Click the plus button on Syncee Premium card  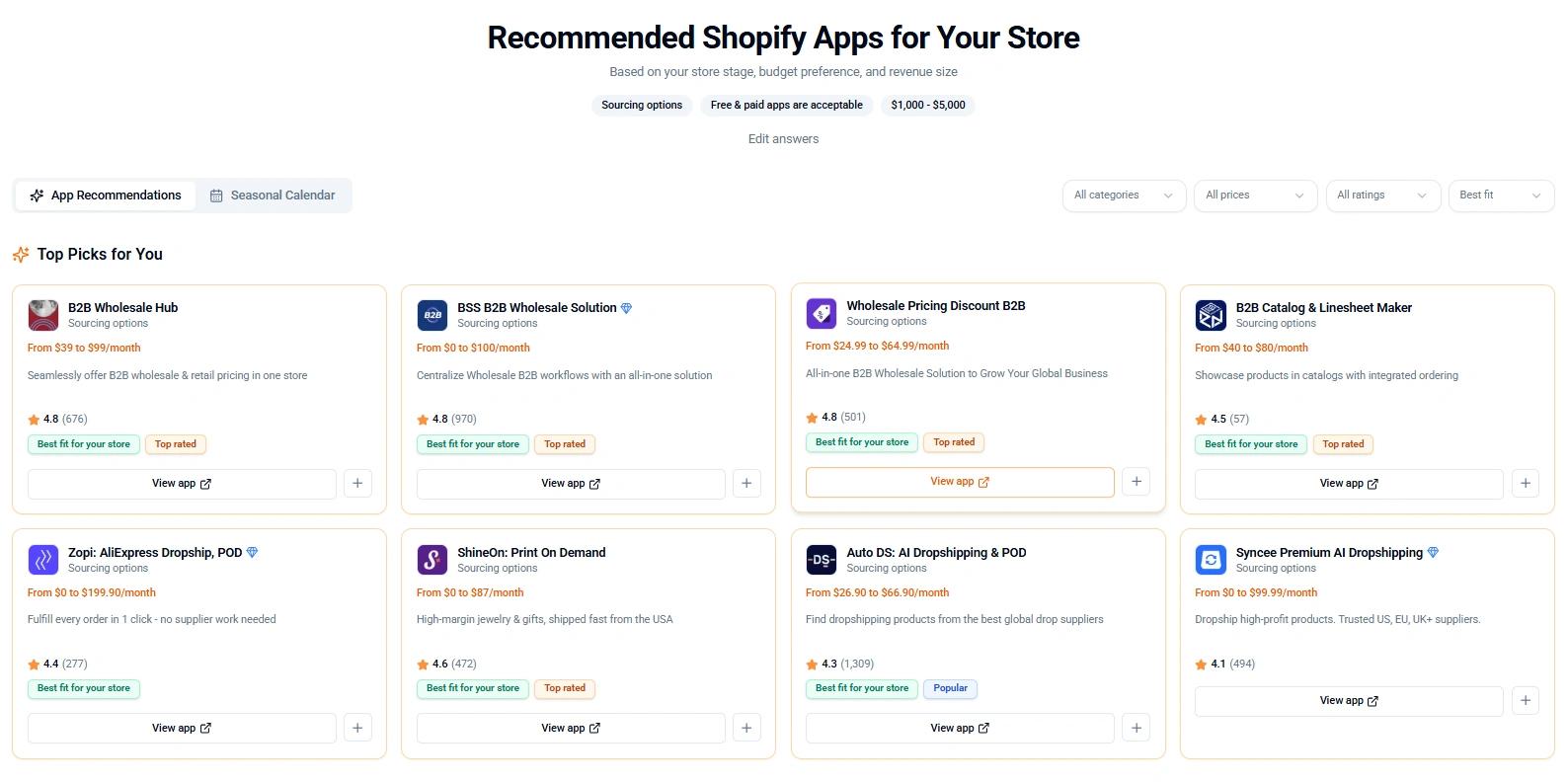1525,700
